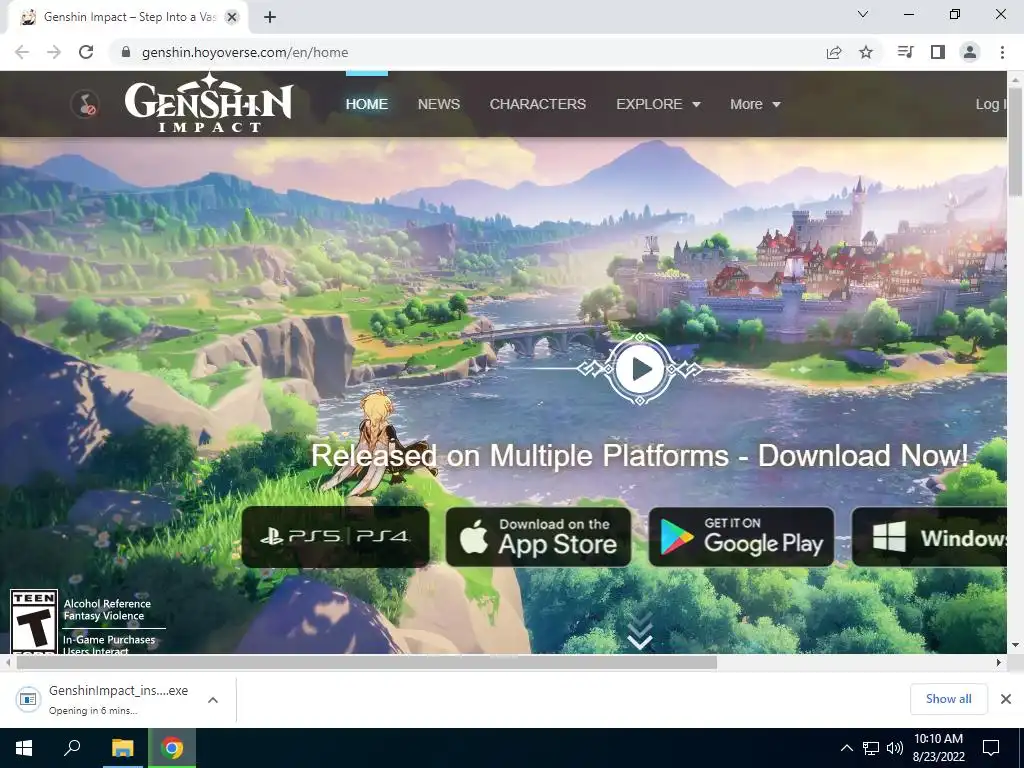Close the Genshin Impact browser tab
Screen dimensions: 1024x768
tap(232, 18)
